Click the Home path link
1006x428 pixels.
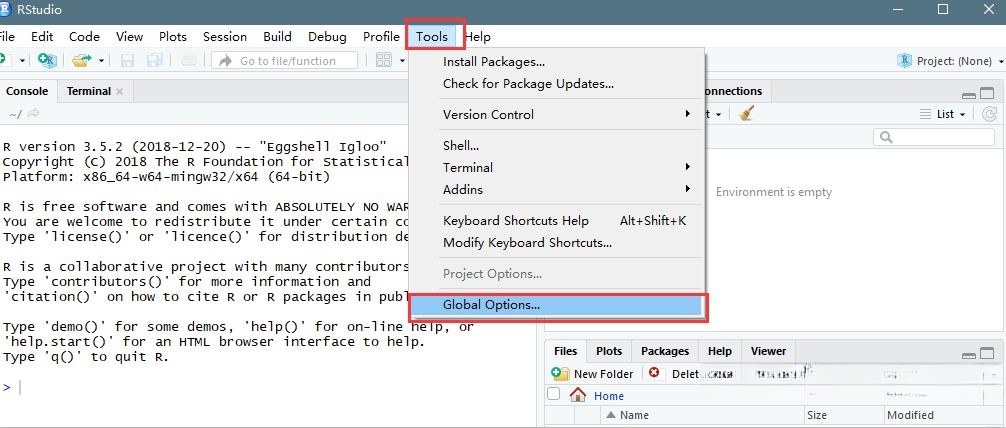[x=609, y=396]
